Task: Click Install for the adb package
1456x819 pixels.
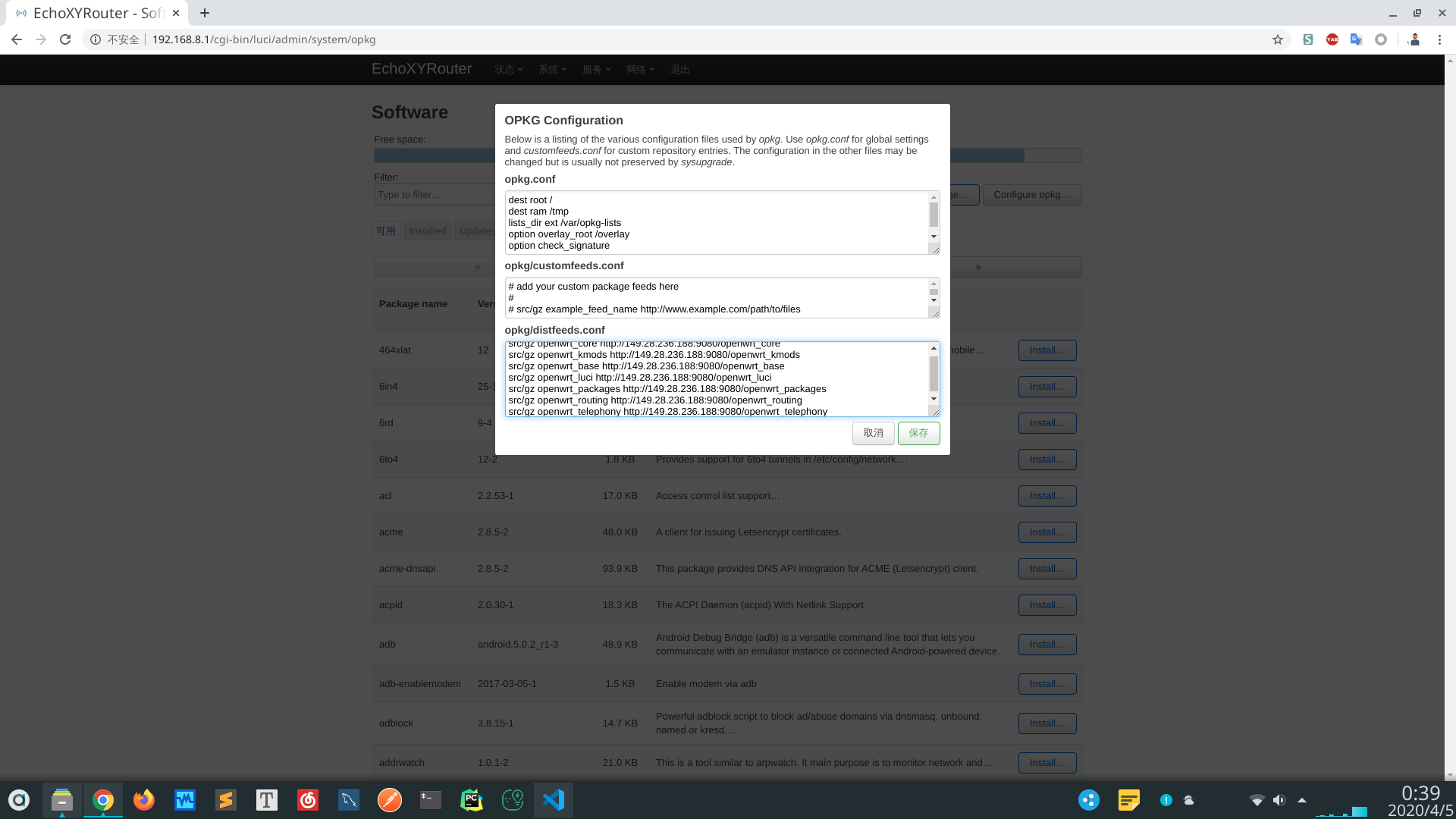Action: [1047, 645]
